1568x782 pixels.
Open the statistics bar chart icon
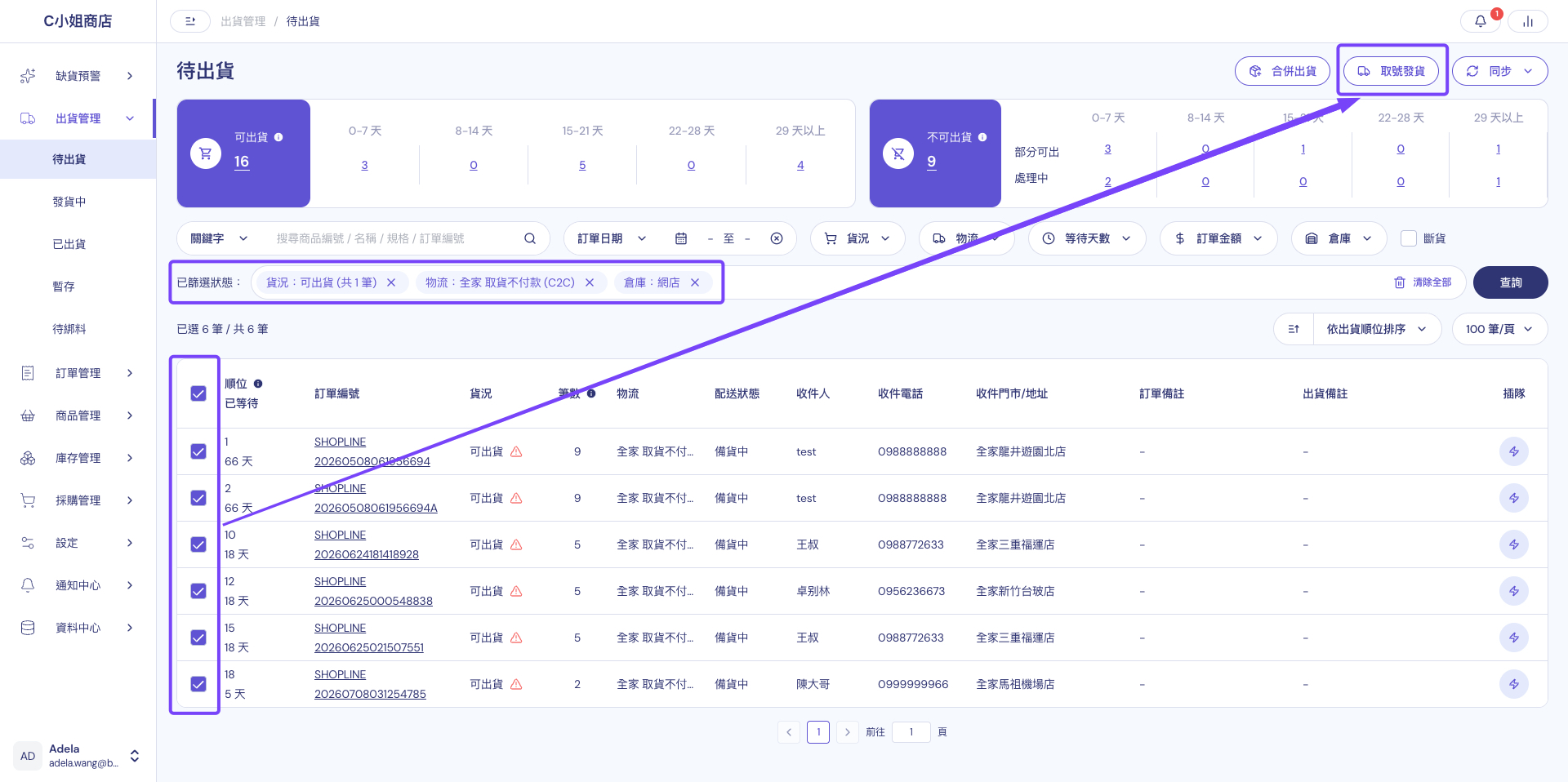1528,21
